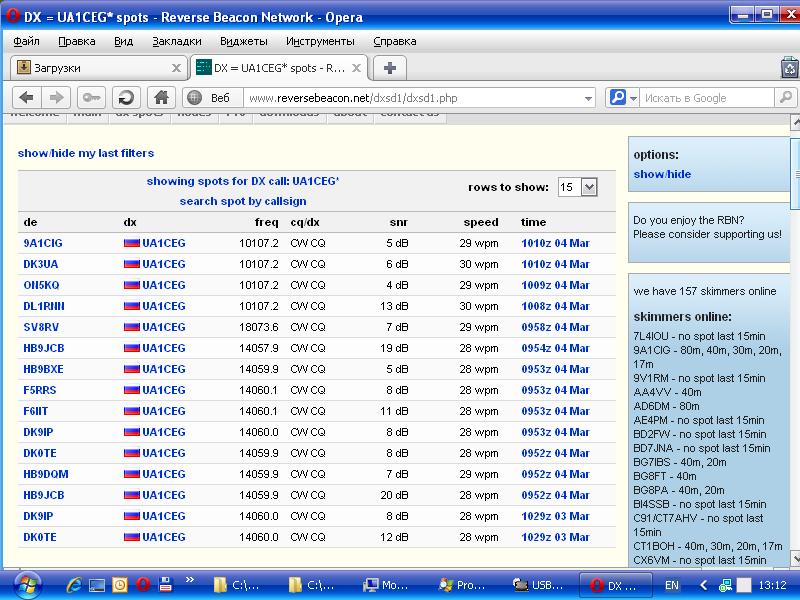Open the Виджеты menu
Image resolution: width=800 pixels, height=600 pixels.
[243, 41]
